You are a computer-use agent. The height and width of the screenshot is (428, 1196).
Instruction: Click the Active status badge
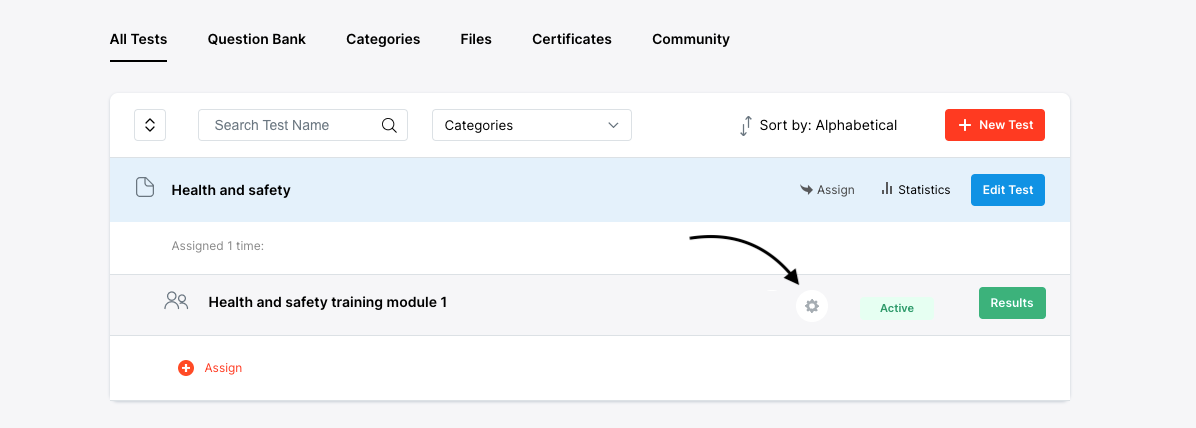(x=896, y=308)
